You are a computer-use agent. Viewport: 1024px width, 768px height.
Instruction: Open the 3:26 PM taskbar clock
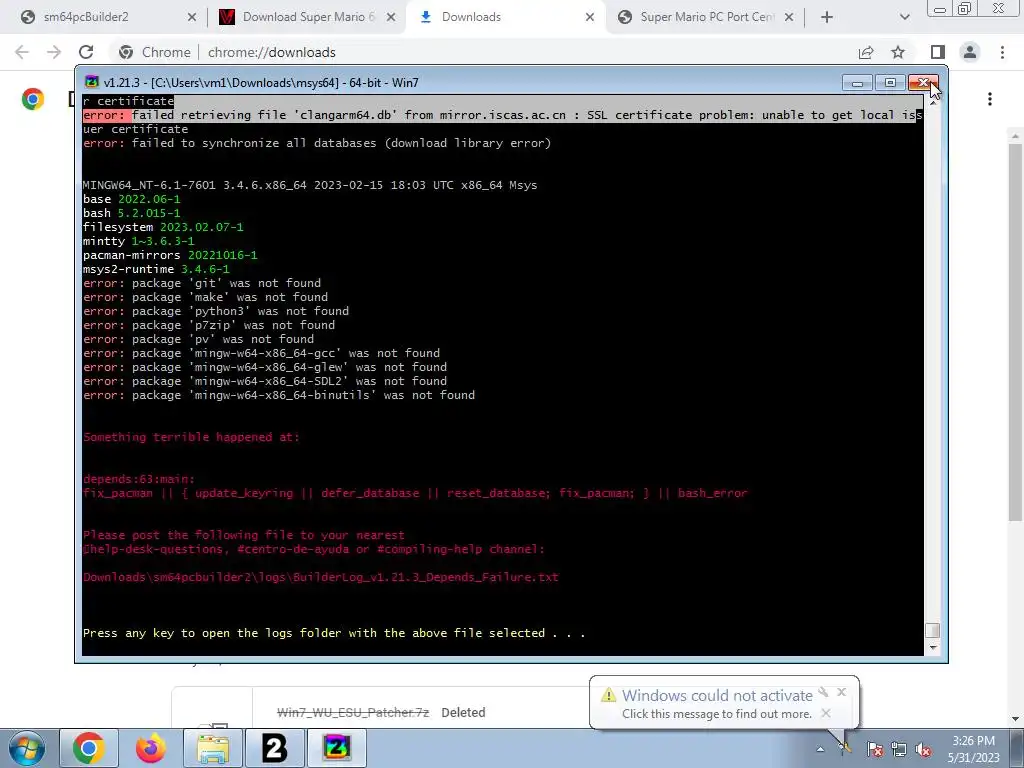tap(974, 749)
